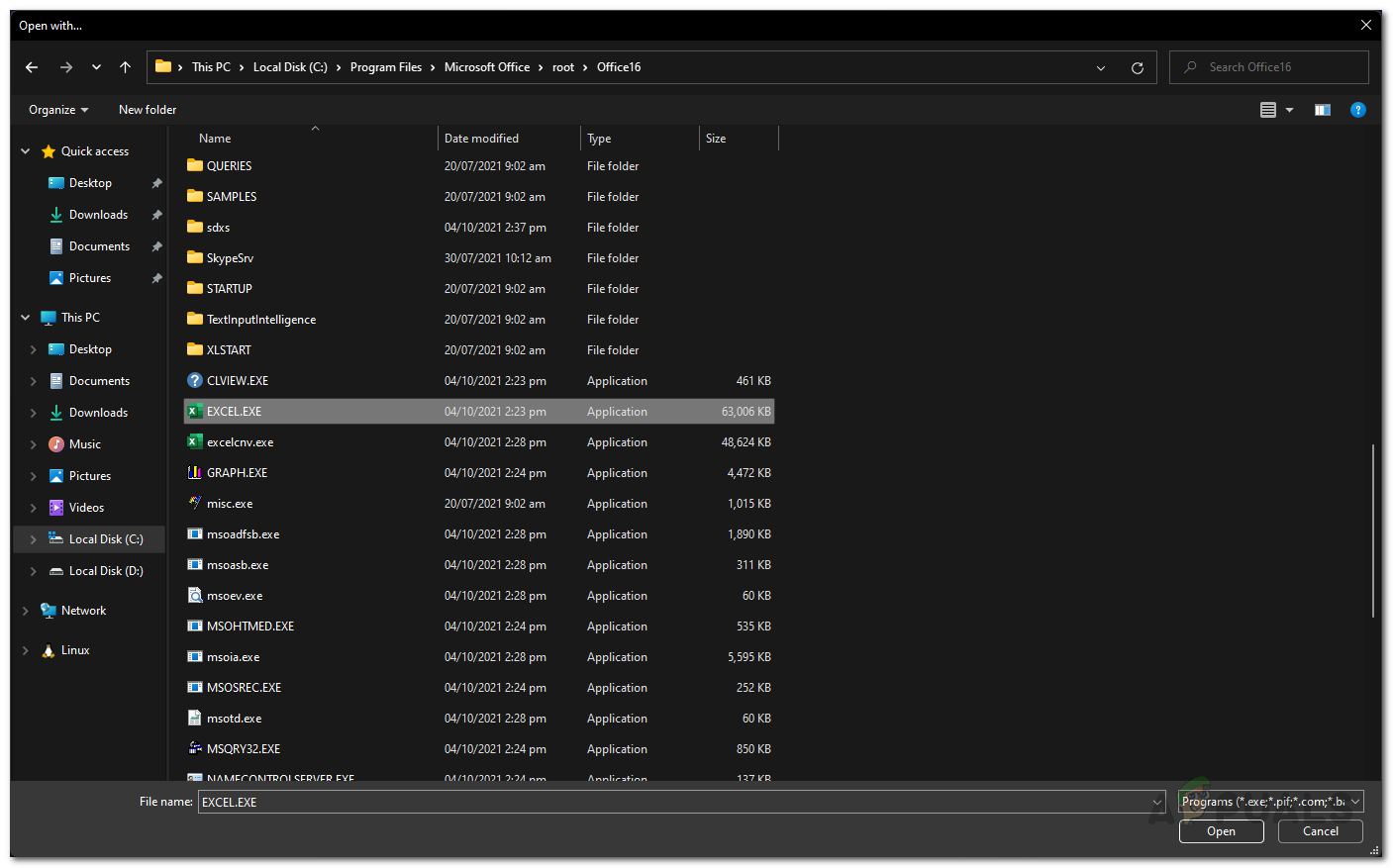Open the Help question mark icon
Viewport: 1393px width, 868px height.
coord(1358,110)
